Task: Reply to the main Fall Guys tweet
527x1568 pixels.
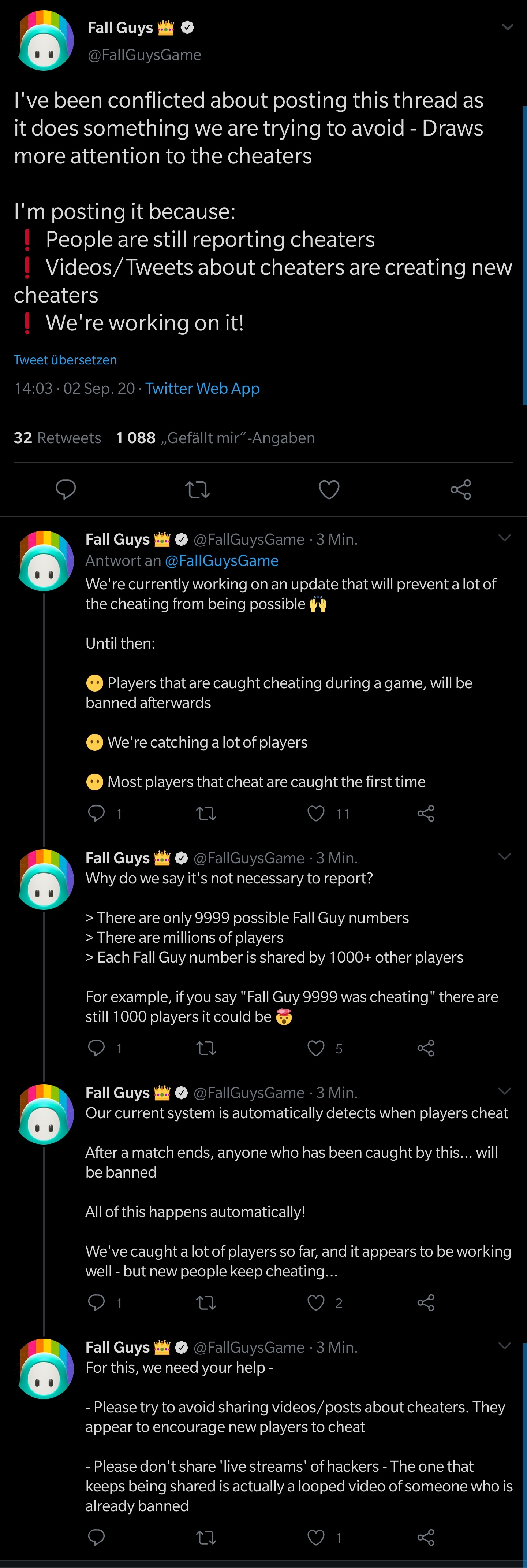Action: pyautogui.click(x=66, y=489)
